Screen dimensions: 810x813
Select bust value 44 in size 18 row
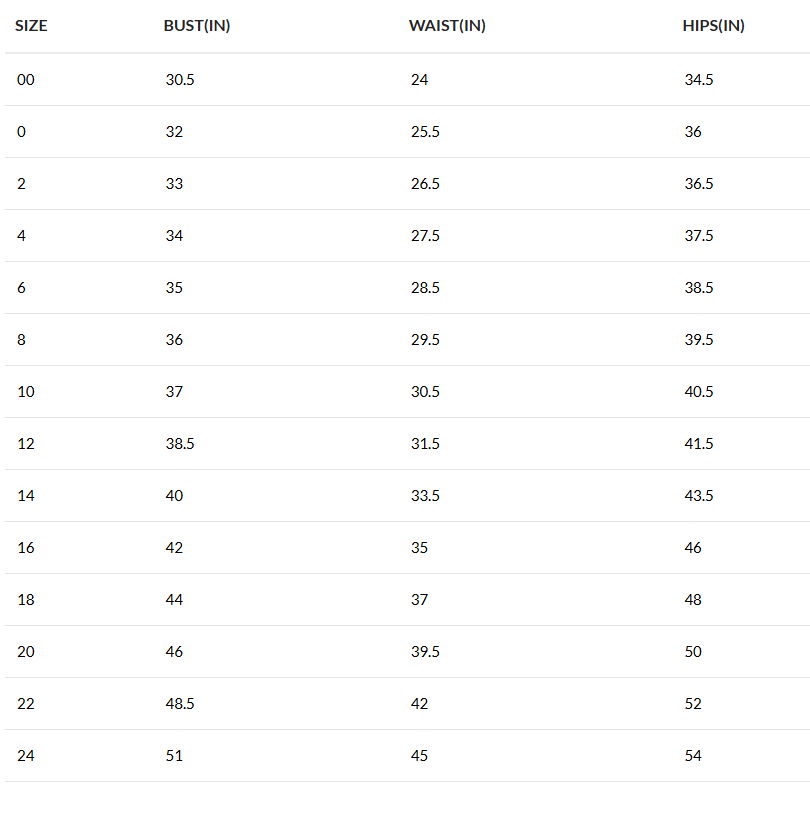(x=174, y=600)
